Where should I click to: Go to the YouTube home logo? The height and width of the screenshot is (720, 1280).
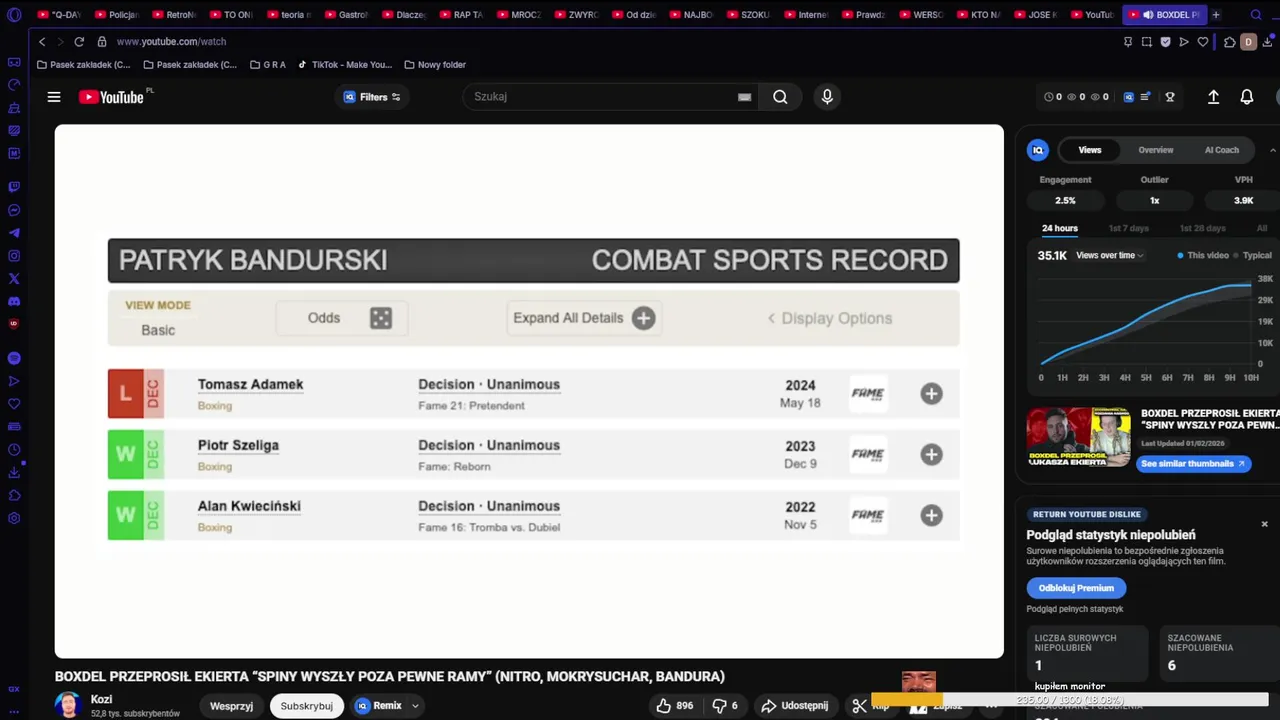[111, 97]
